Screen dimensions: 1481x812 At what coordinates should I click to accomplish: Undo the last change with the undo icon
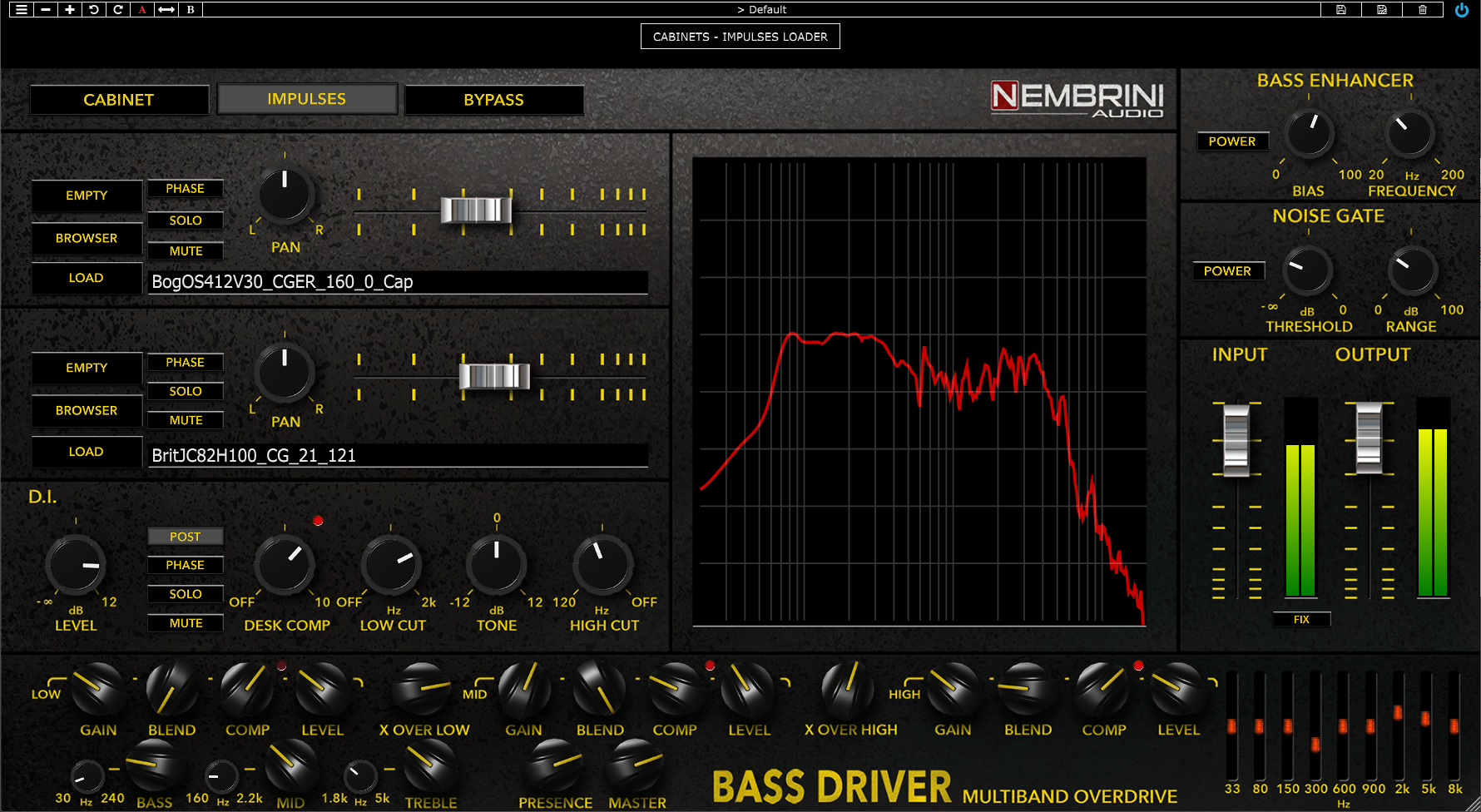point(94,10)
